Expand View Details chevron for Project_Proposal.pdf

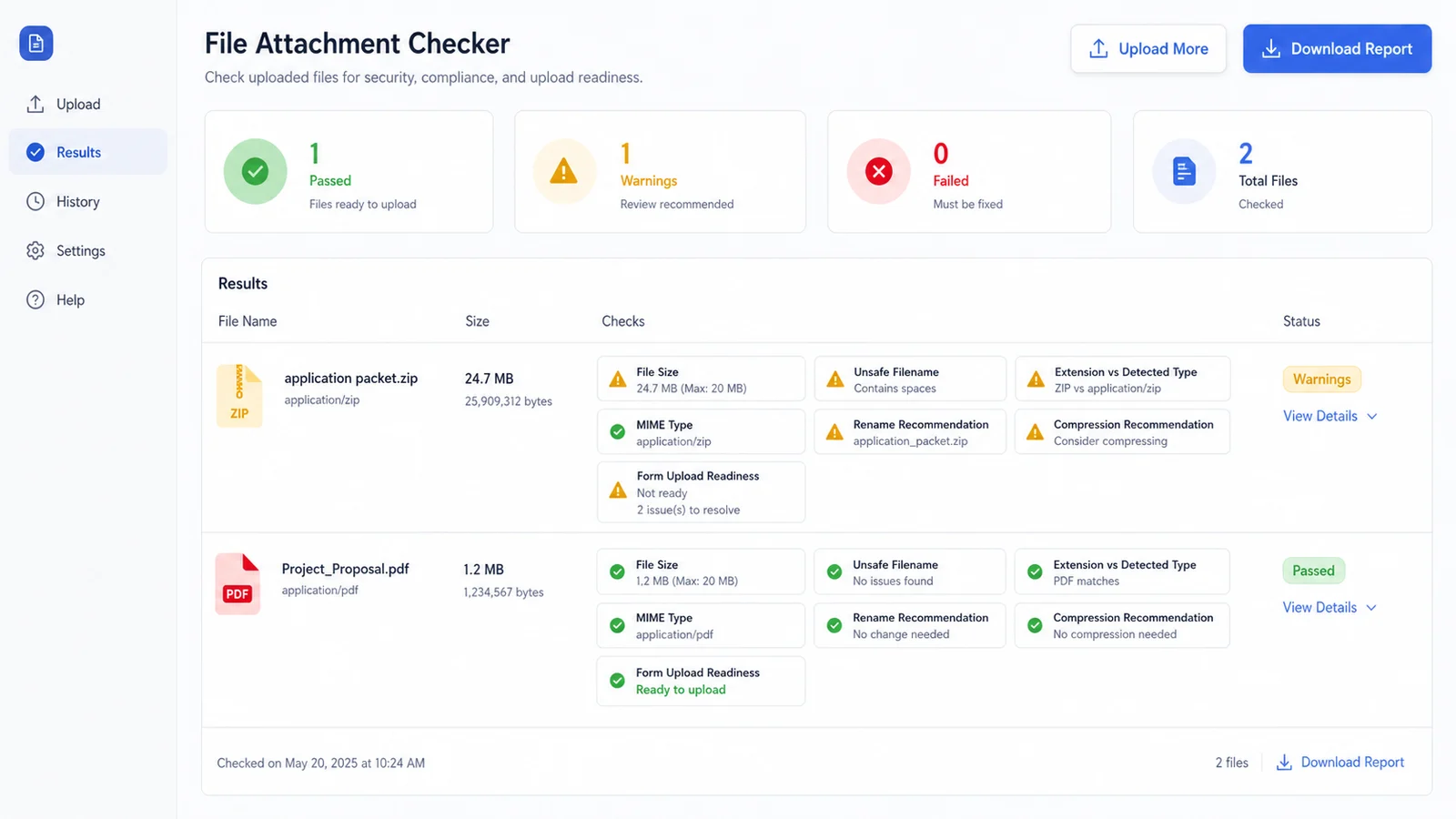(x=1371, y=608)
